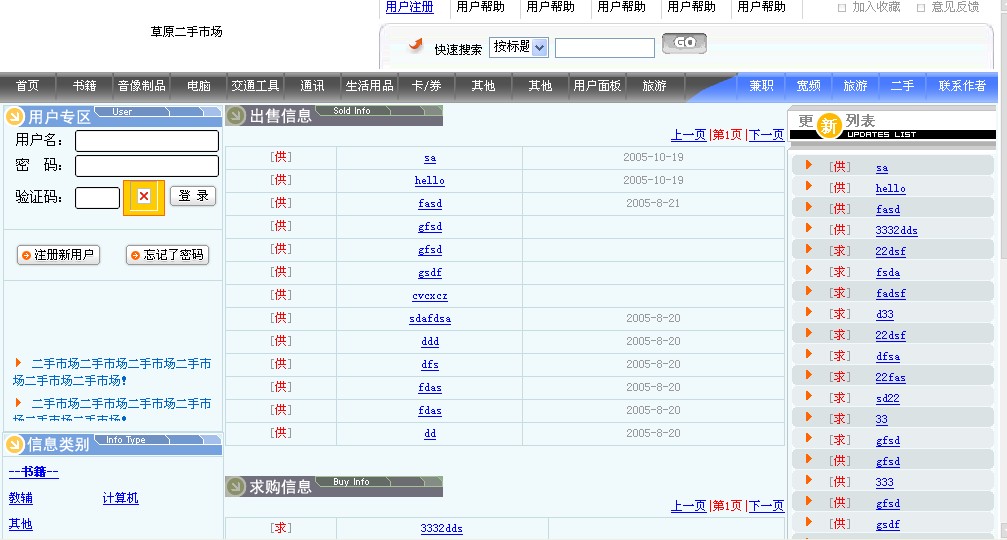Focus the quick search text box
1007x540 pixels.
click(x=605, y=48)
